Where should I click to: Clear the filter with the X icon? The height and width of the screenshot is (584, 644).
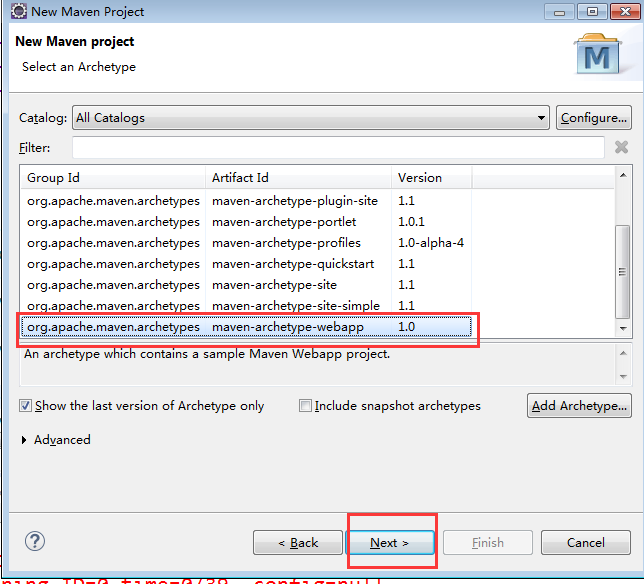coord(621,147)
